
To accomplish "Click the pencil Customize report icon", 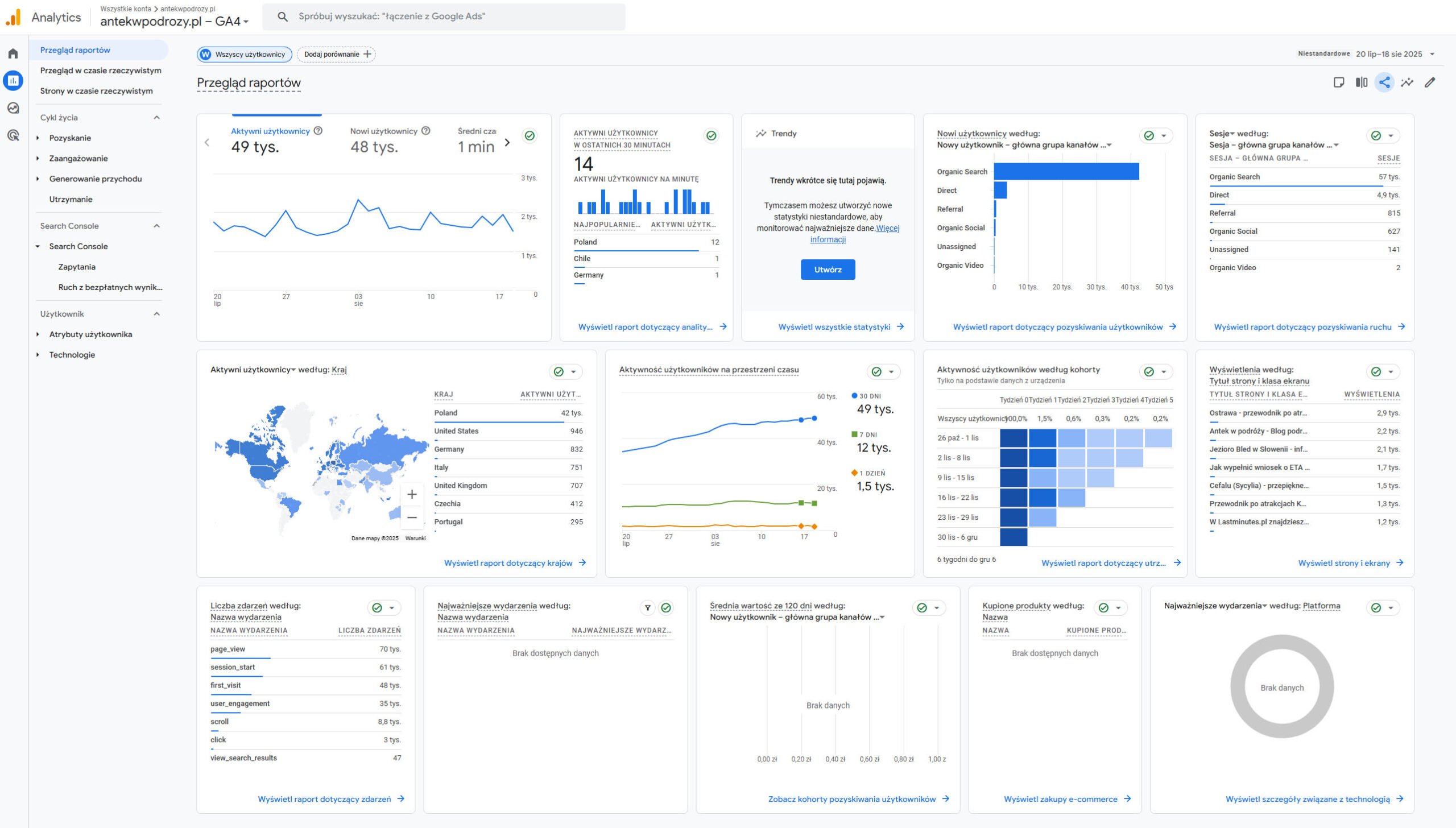I will (x=1430, y=82).
